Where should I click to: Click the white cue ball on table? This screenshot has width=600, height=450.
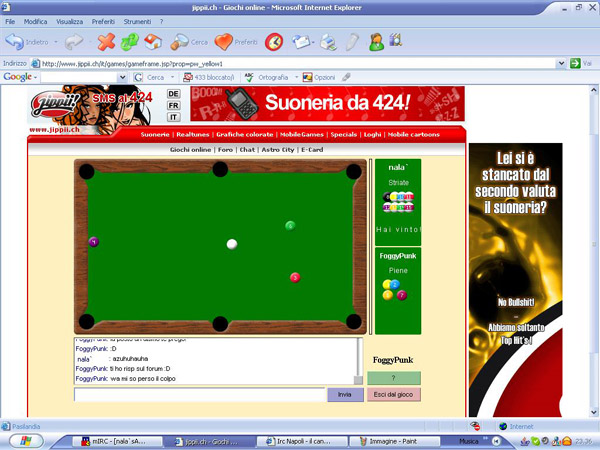(232, 244)
